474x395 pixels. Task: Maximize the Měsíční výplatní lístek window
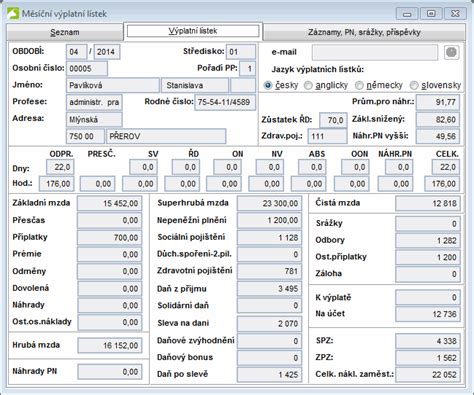[431, 14]
